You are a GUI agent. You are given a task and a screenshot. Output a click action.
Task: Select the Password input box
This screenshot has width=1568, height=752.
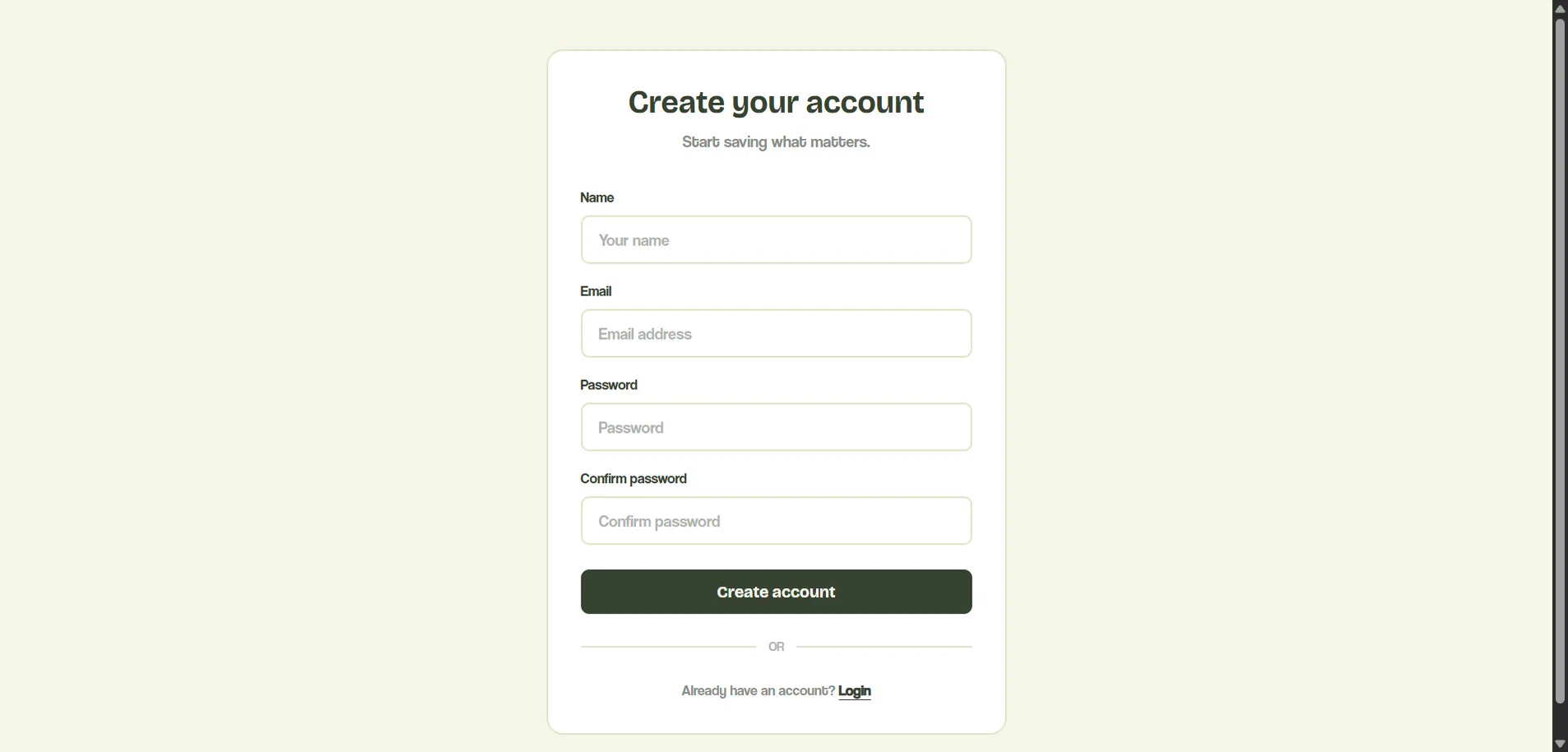click(776, 427)
